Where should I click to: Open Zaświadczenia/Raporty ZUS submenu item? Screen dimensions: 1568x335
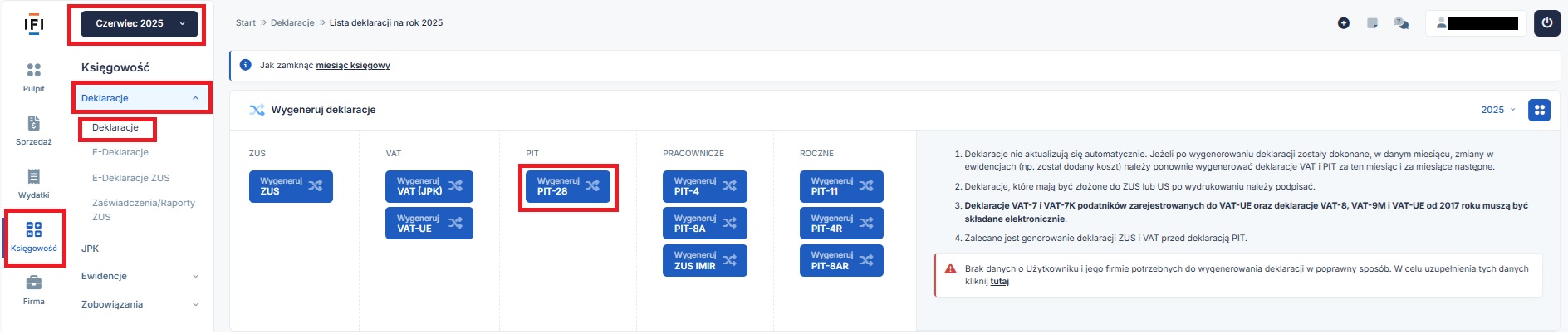pyautogui.click(x=144, y=209)
